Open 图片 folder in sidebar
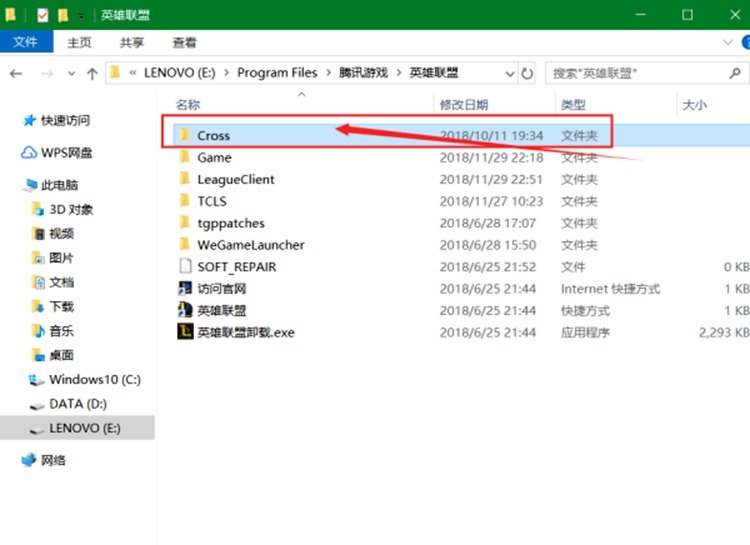Image resolution: width=750 pixels, height=545 pixels. tap(61, 258)
